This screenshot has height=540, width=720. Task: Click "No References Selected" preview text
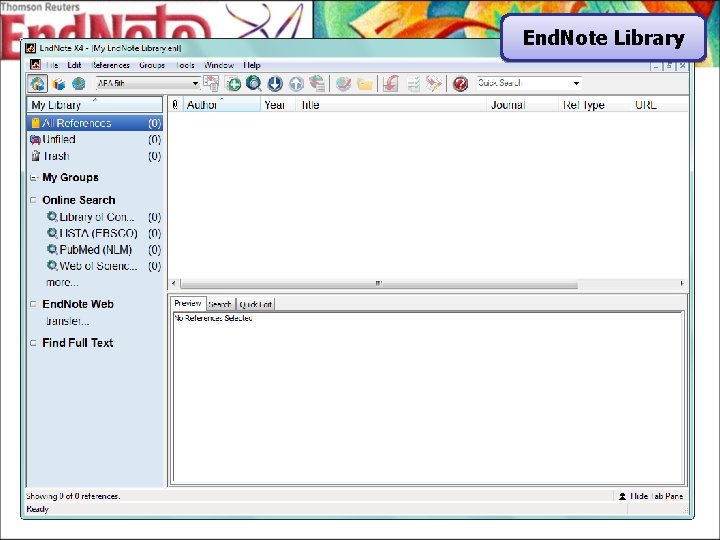click(214, 318)
